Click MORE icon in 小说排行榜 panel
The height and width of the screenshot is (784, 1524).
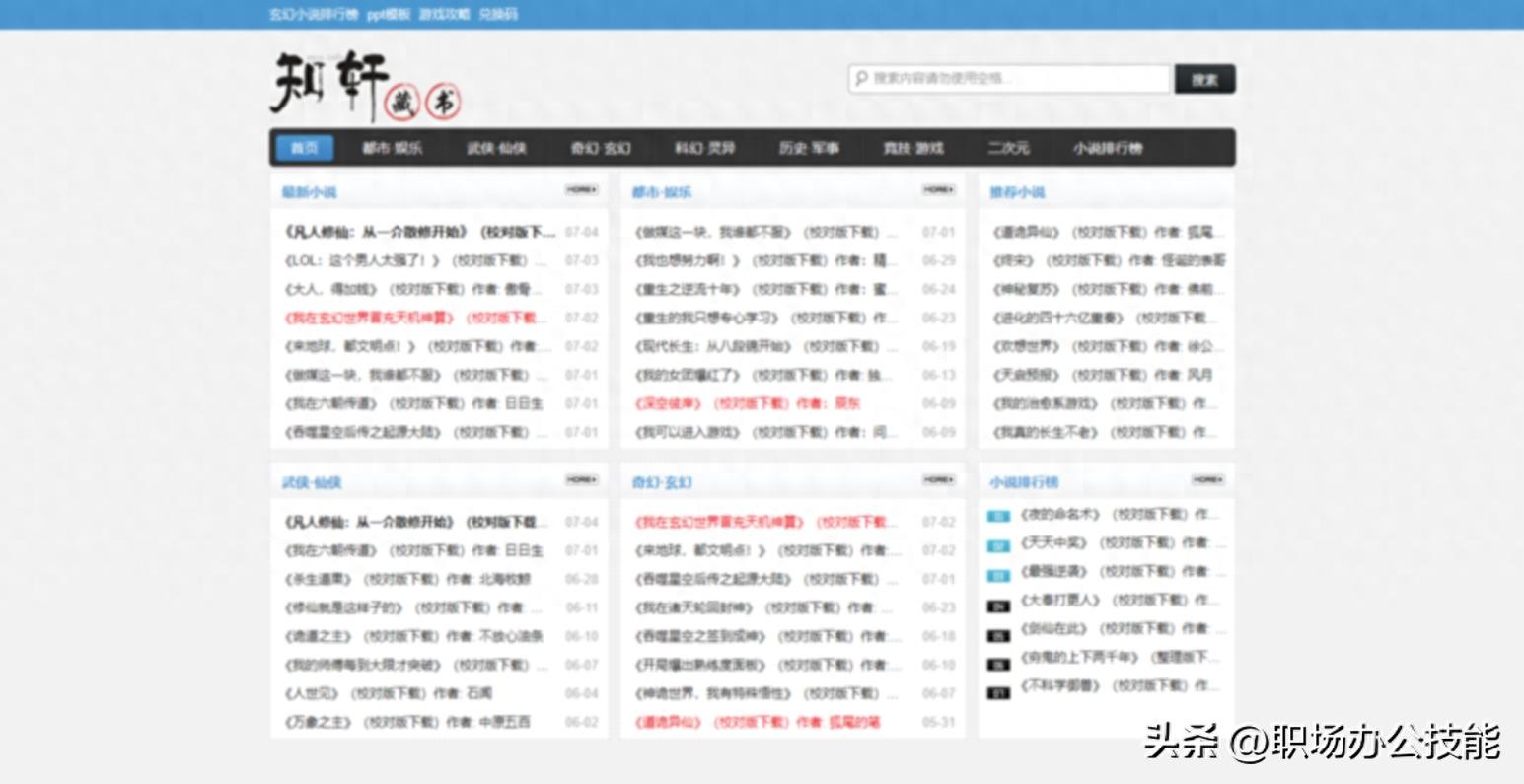pos(1207,479)
